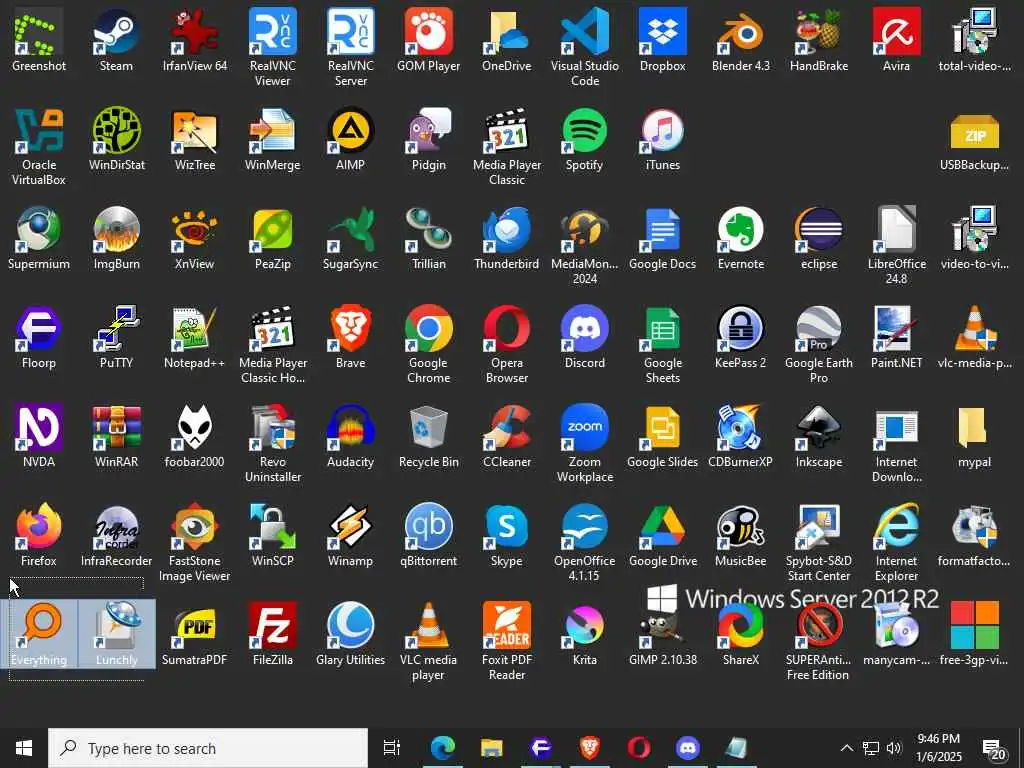Open File Explorer from the taskbar
1024x768 pixels.
(492, 748)
